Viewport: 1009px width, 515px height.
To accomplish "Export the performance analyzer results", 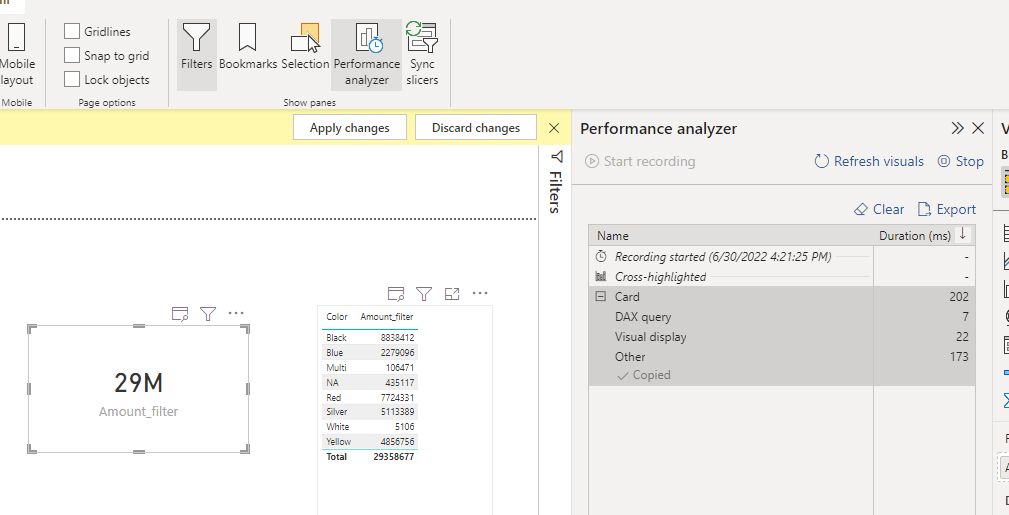I will tap(947, 209).
